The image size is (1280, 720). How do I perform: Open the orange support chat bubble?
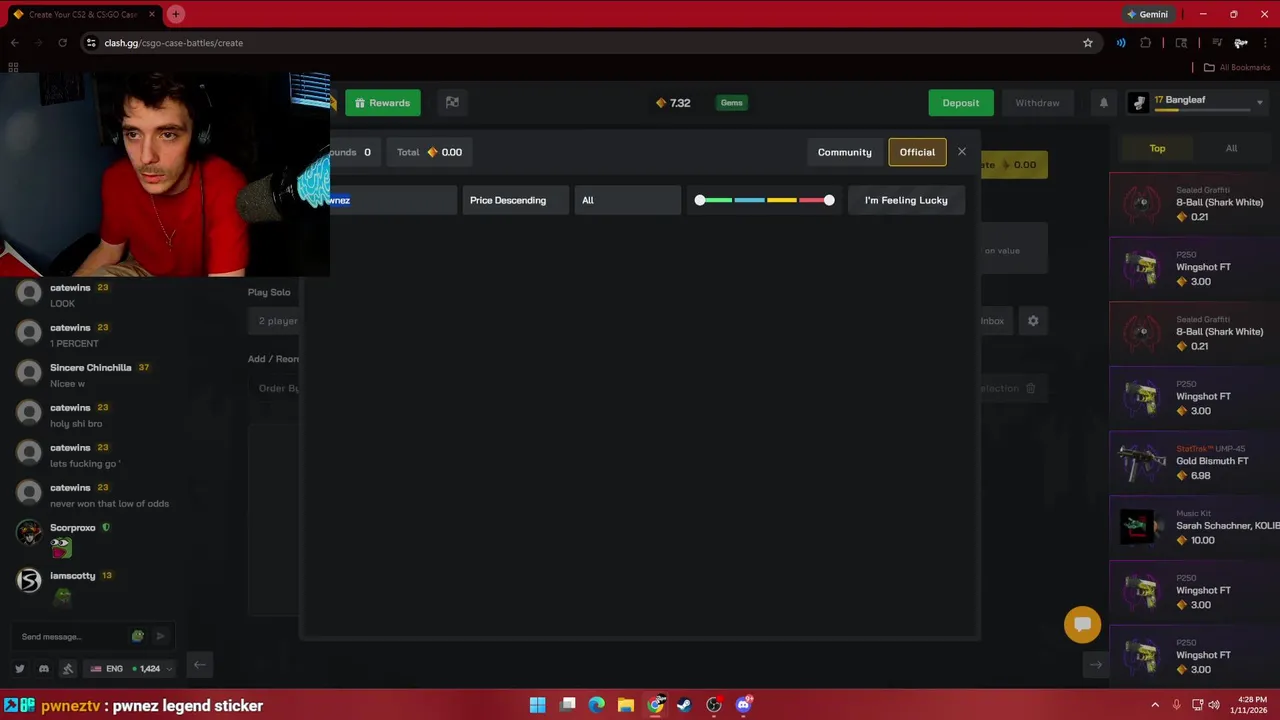point(1082,625)
